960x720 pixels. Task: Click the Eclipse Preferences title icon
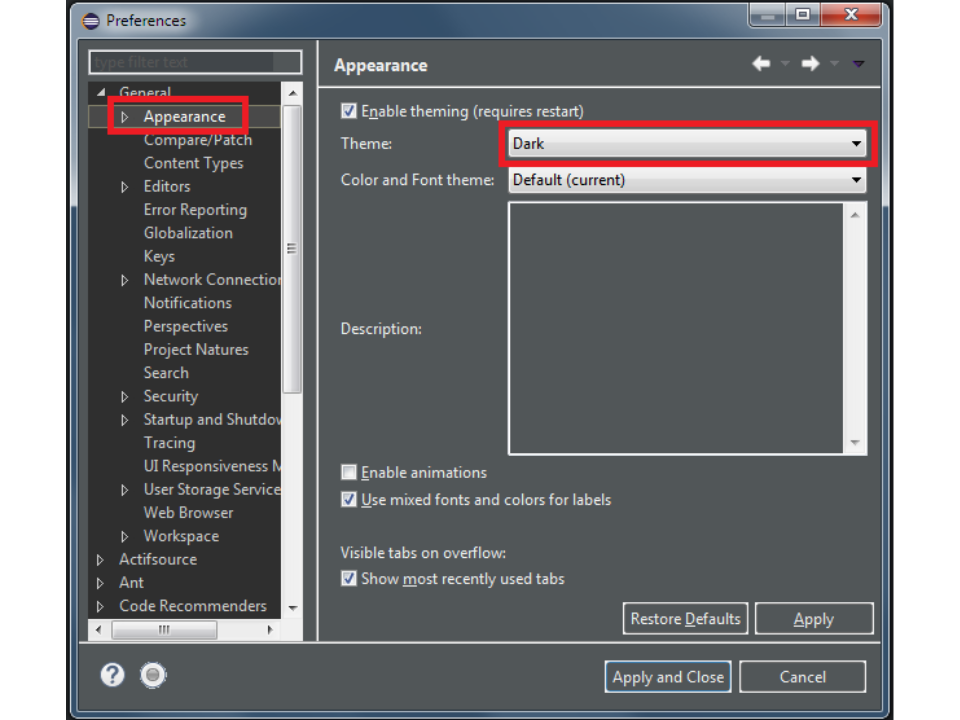point(91,20)
